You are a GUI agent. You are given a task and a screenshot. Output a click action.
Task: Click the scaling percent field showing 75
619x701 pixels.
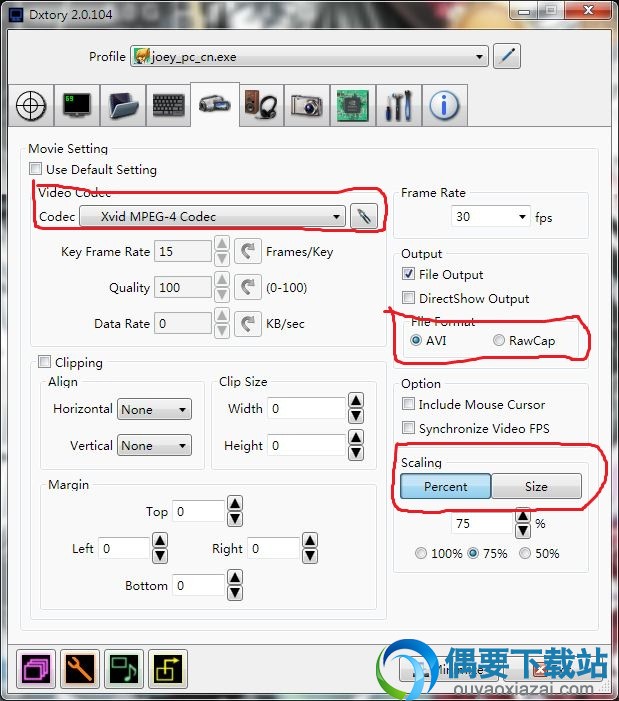tap(482, 524)
